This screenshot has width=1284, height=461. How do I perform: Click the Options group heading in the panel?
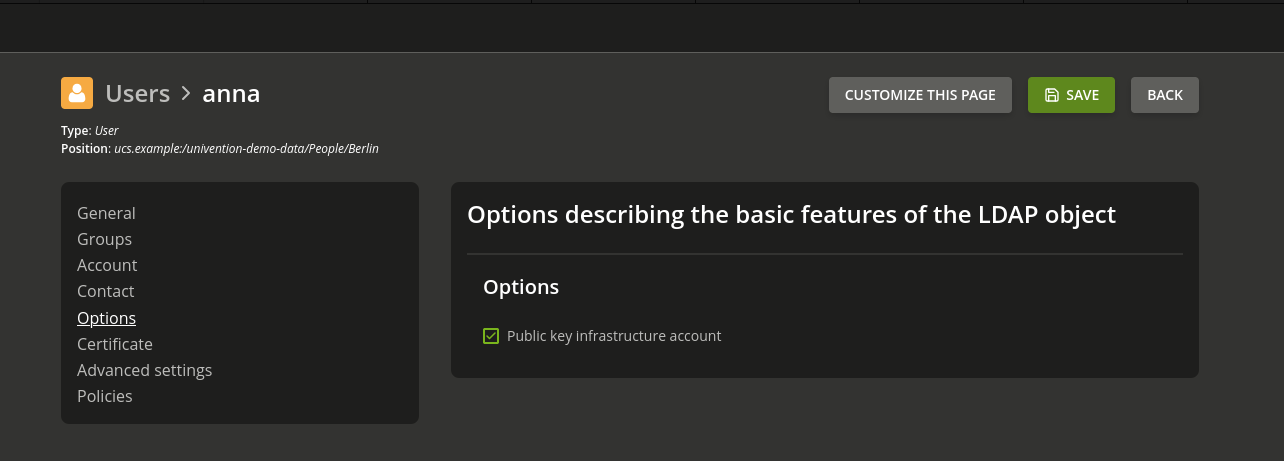click(x=521, y=287)
